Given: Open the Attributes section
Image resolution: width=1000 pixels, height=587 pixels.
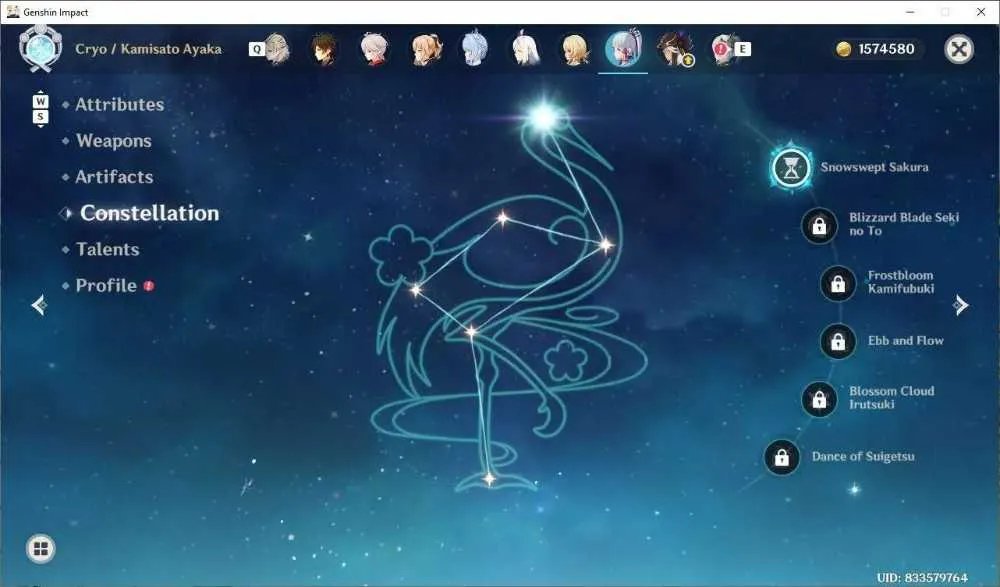Looking at the screenshot, I should coord(119,105).
